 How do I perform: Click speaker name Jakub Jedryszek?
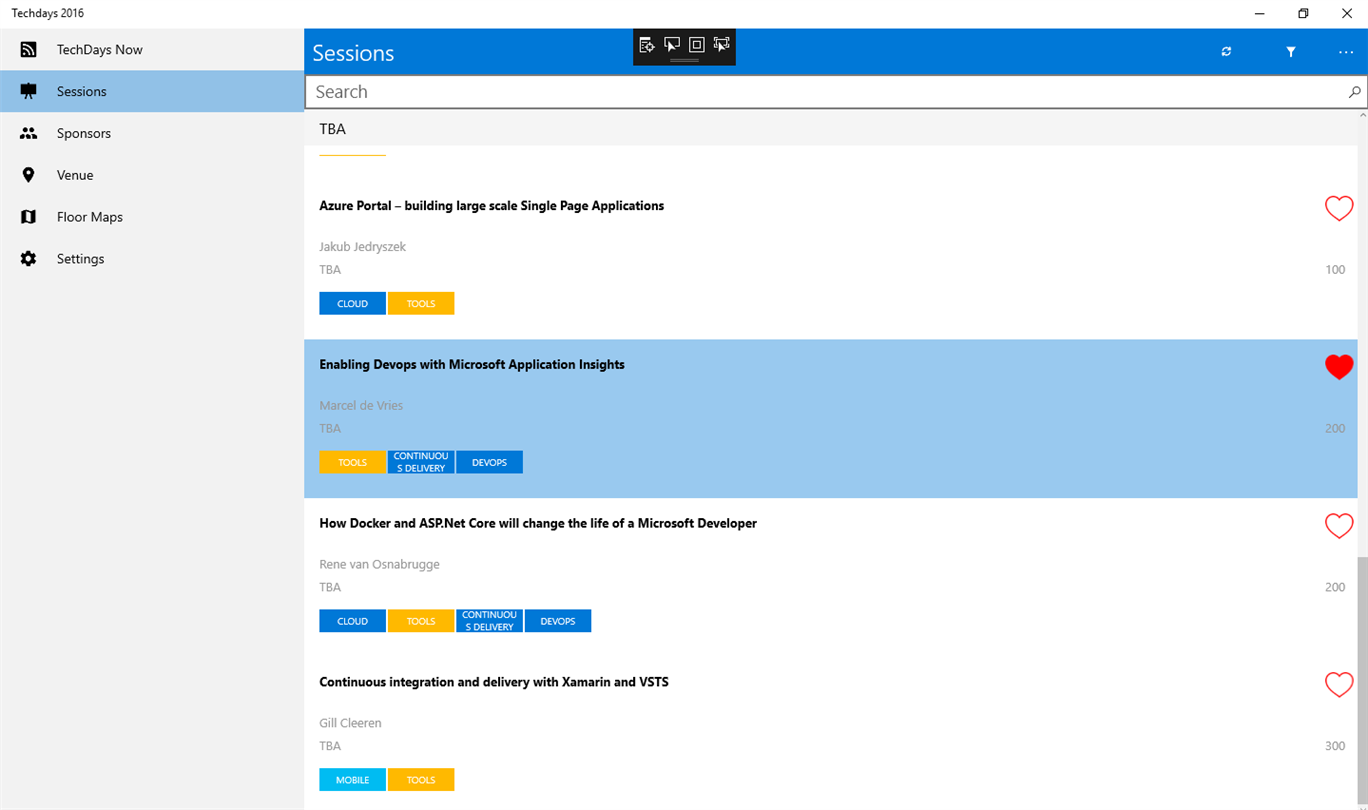point(362,247)
